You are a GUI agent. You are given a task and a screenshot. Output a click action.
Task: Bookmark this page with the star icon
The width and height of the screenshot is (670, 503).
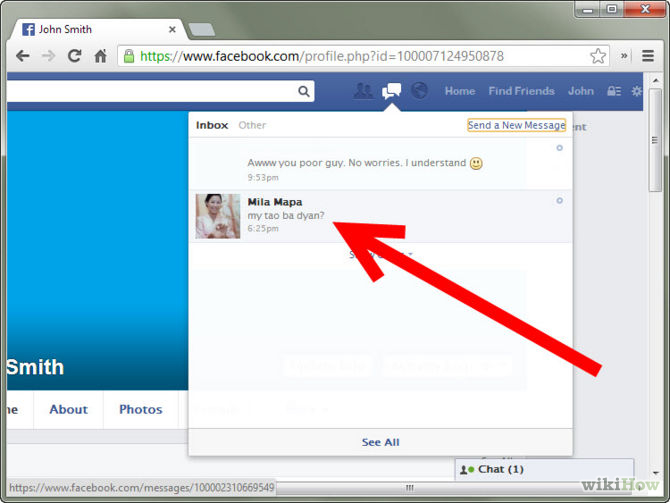pos(598,56)
